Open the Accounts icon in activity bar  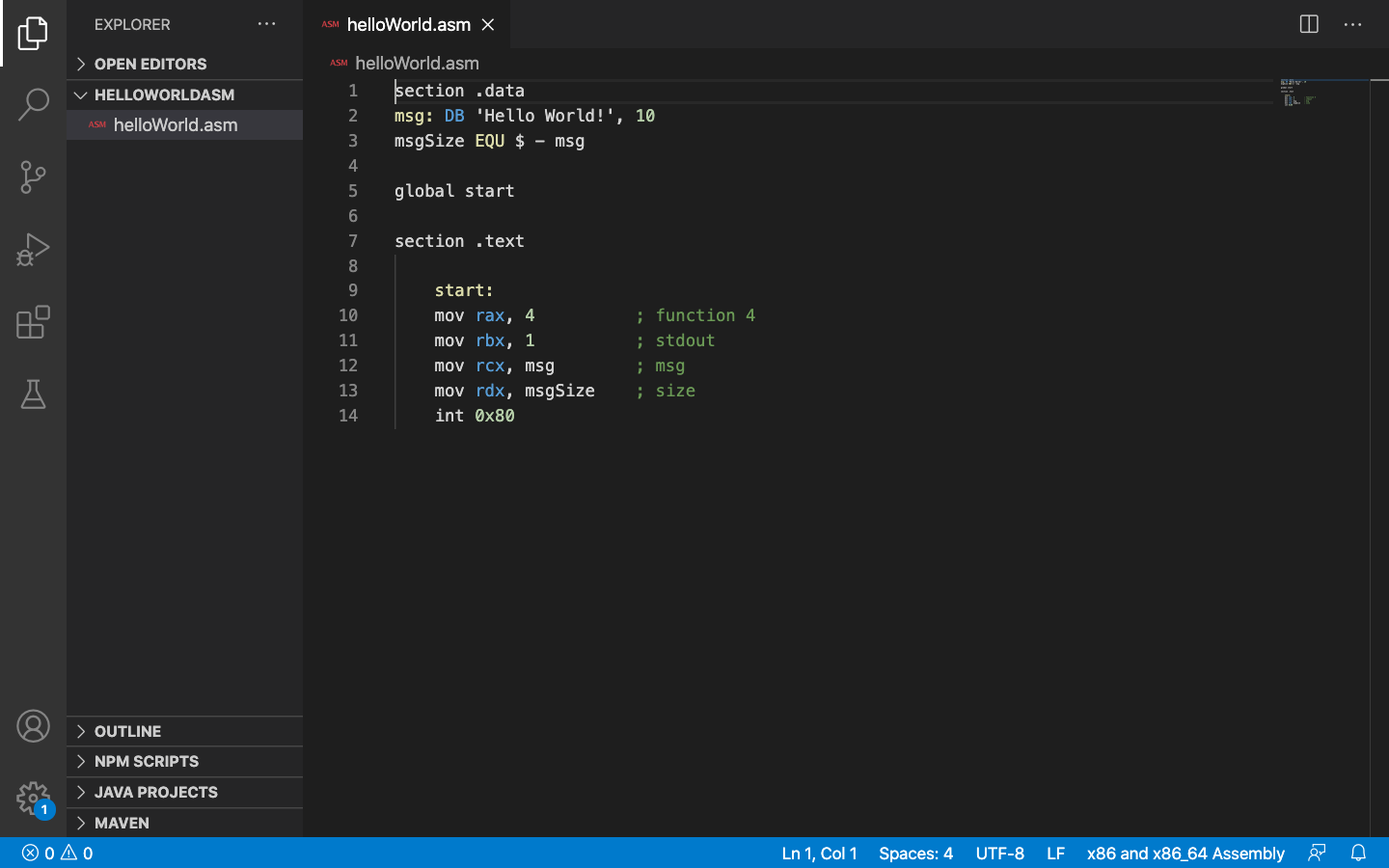pyautogui.click(x=33, y=726)
